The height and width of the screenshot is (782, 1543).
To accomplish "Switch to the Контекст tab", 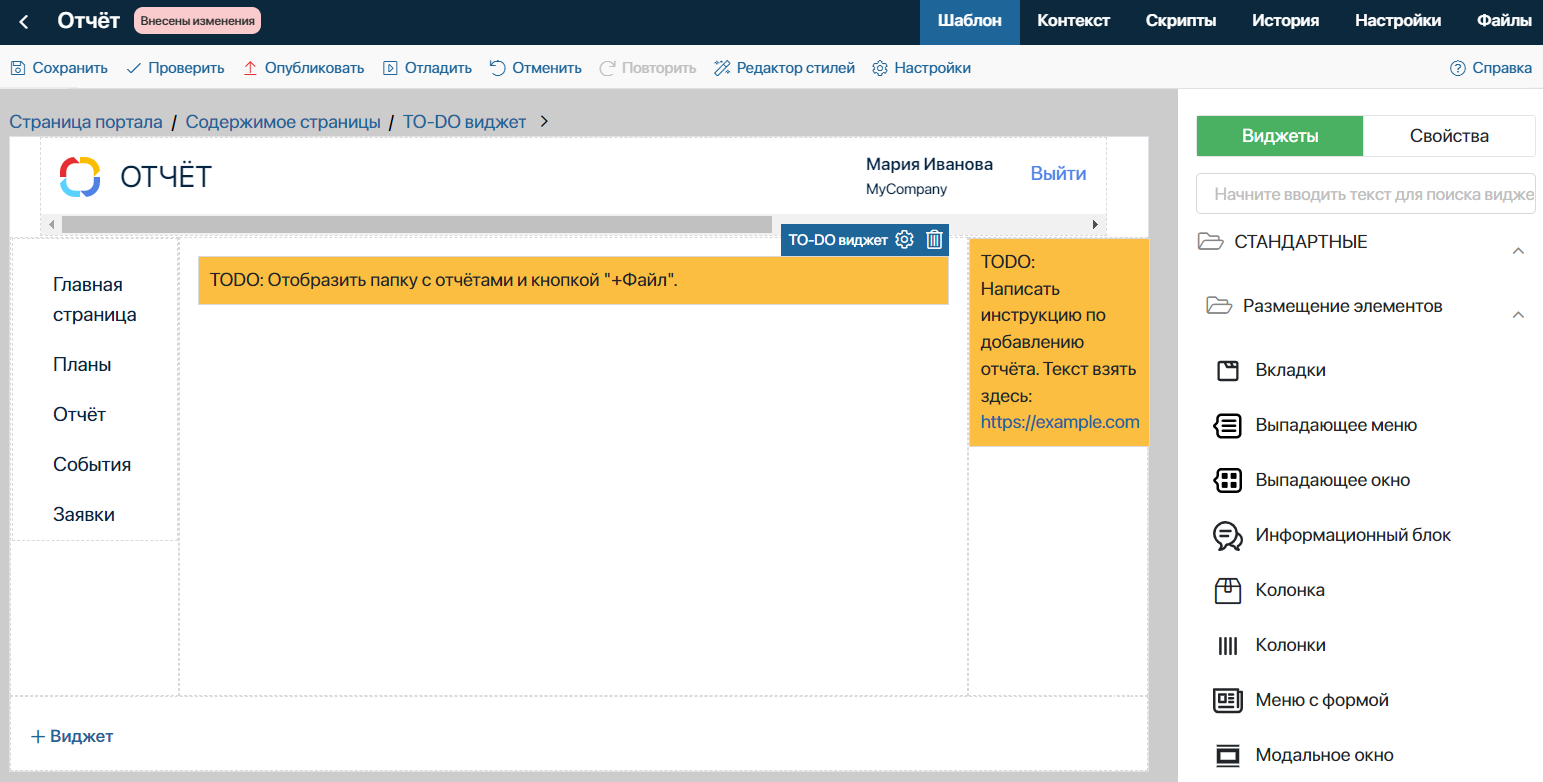I will [1073, 21].
